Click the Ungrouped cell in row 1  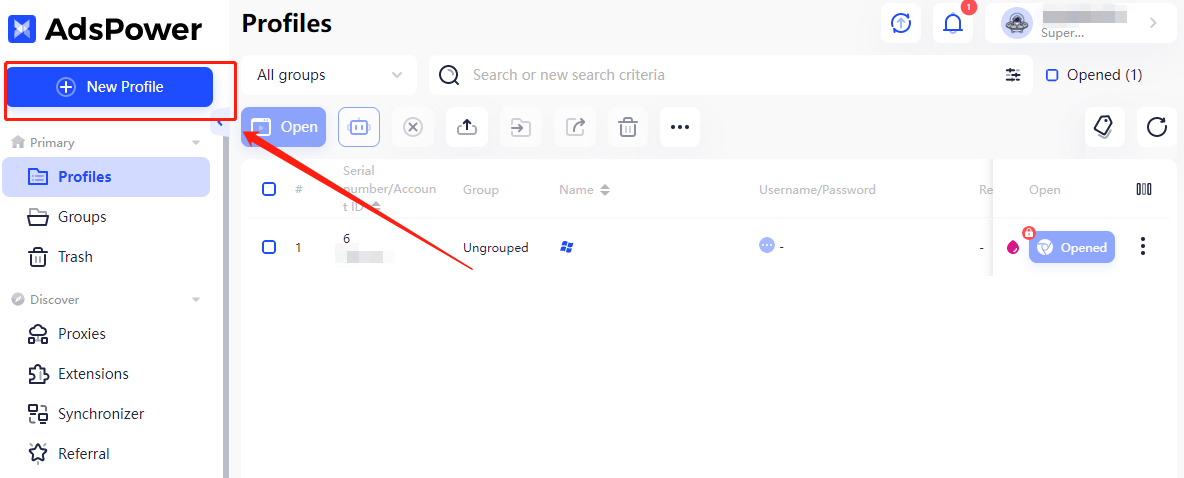(495, 248)
